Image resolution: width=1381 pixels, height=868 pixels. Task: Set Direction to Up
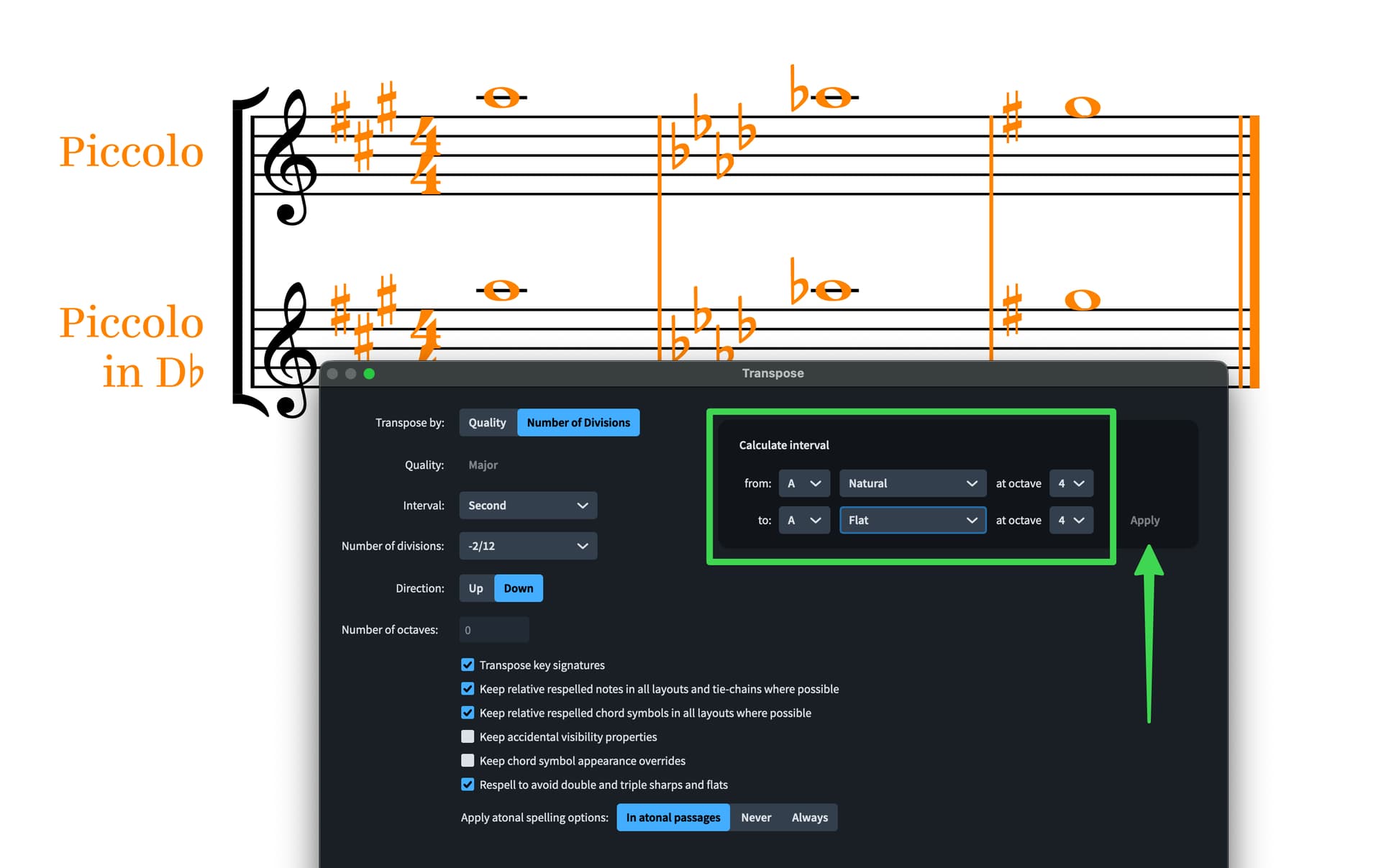pyautogui.click(x=475, y=588)
